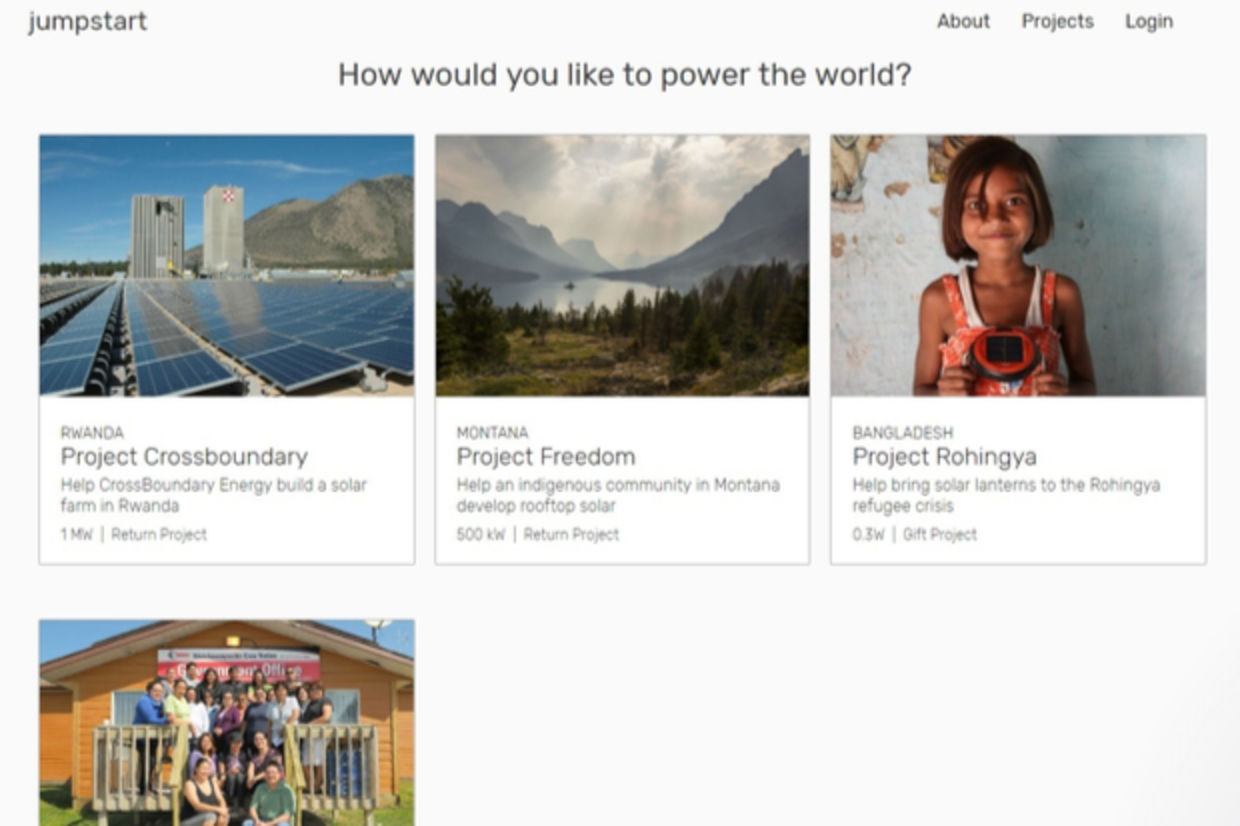Click the Montana mountain lake image
The width and height of the screenshot is (1240, 826).
click(622, 265)
